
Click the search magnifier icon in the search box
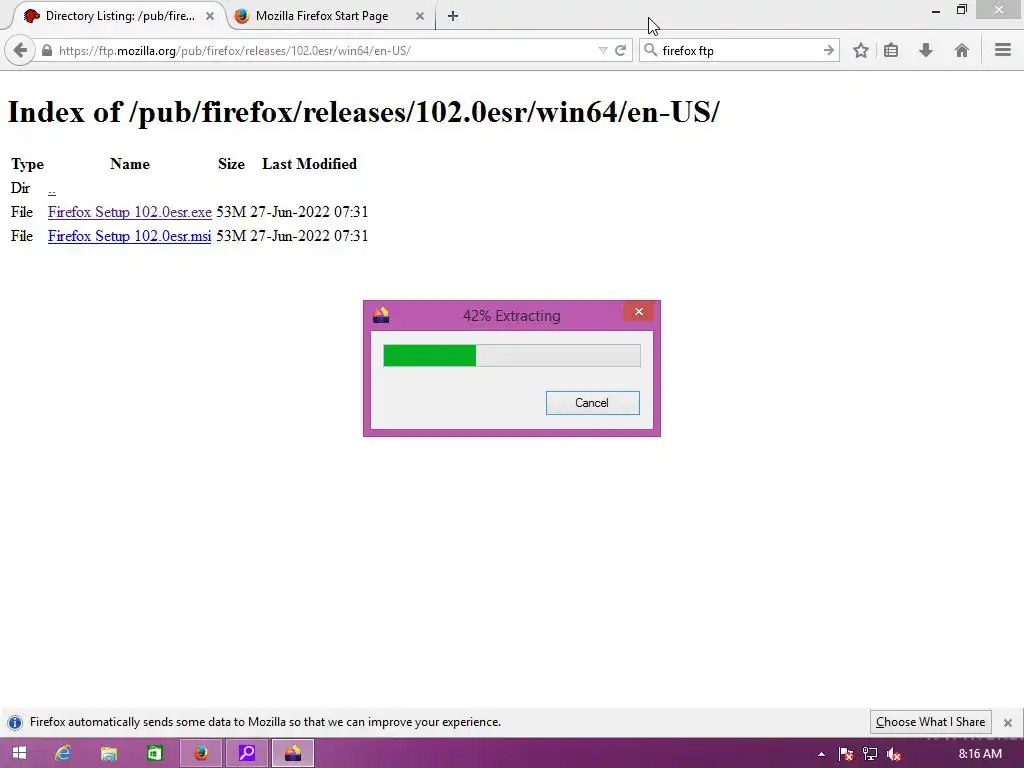coord(650,50)
